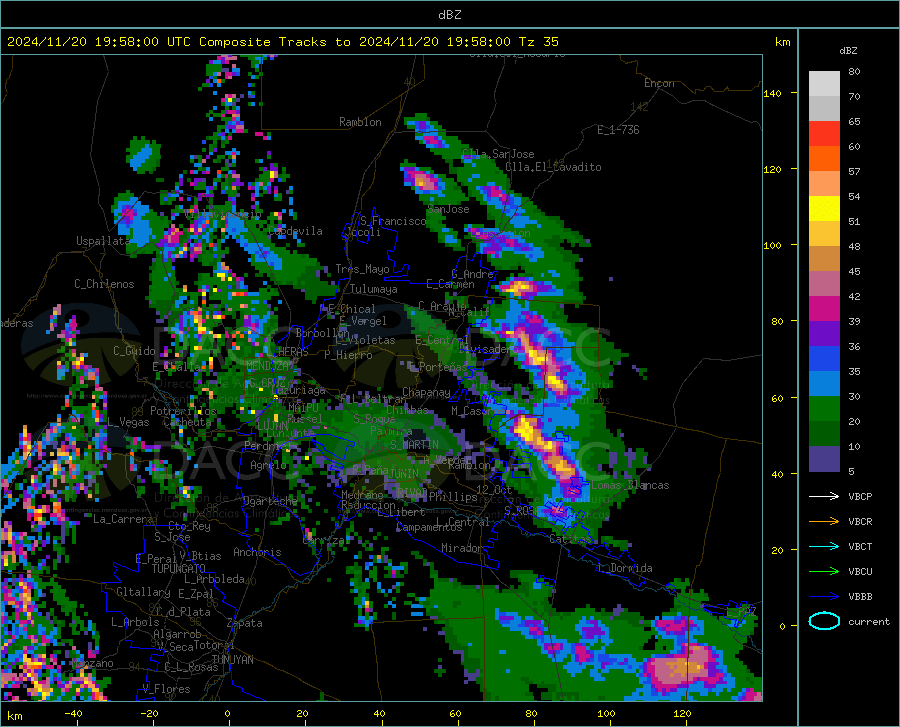Select the red 65 dBZ color swatch
Image resolution: width=900 pixels, height=727 pixels.
coord(824,134)
